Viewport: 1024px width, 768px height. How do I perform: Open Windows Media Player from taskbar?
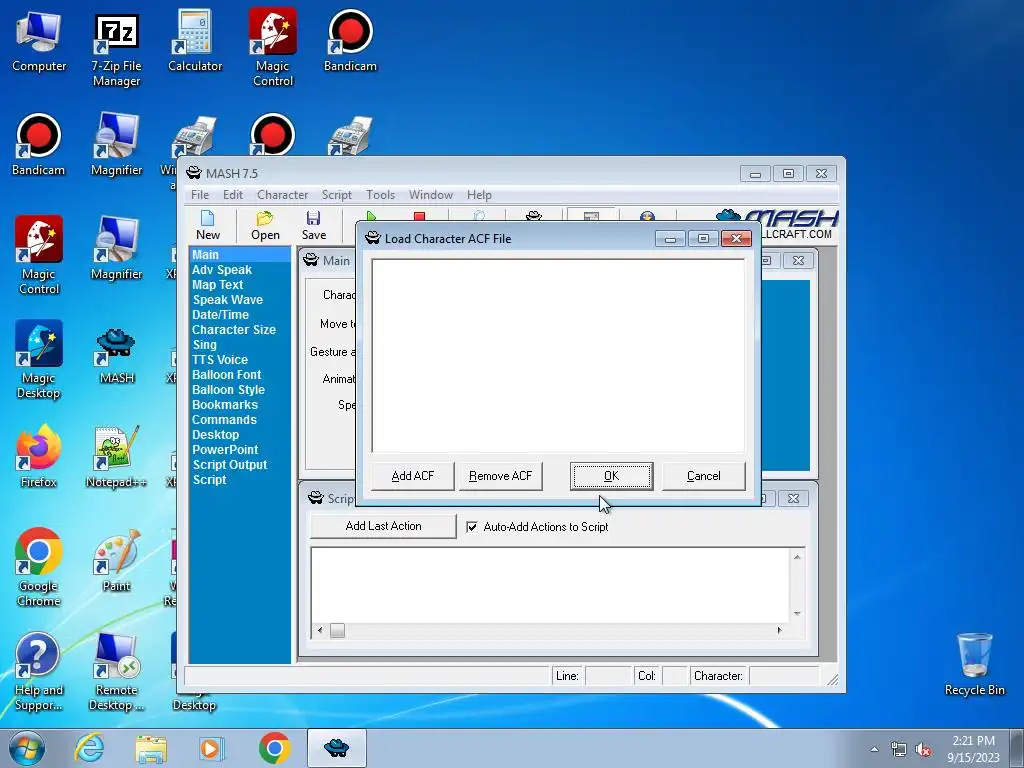(212, 748)
